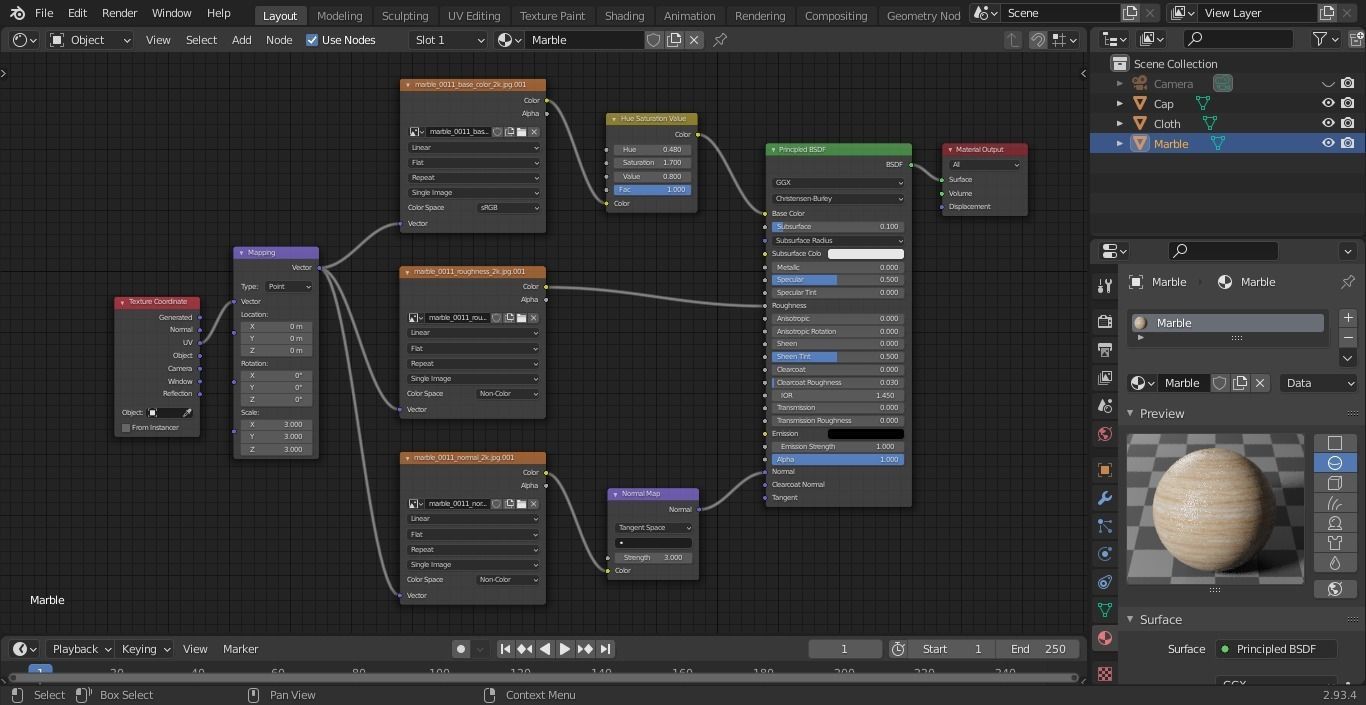The width and height of the screenshot is (1366, 705).
Task: Open the Object Data properties tab
Action: click(x=1105, y=610)
